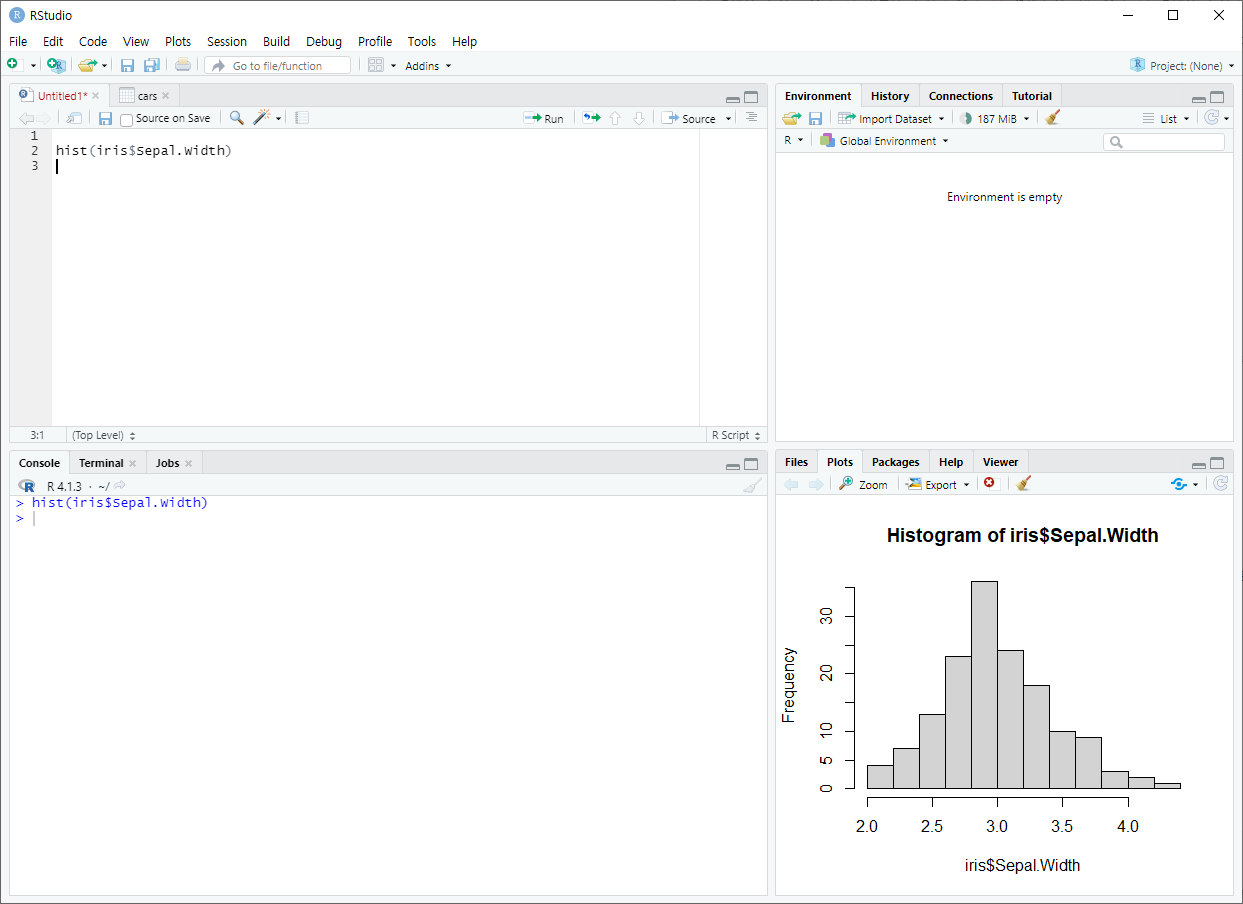Image resolution: width=1243 pixels, height=904 pixels.
Task: Open the Project: (None) dropdown
Action: [1181, 66]
